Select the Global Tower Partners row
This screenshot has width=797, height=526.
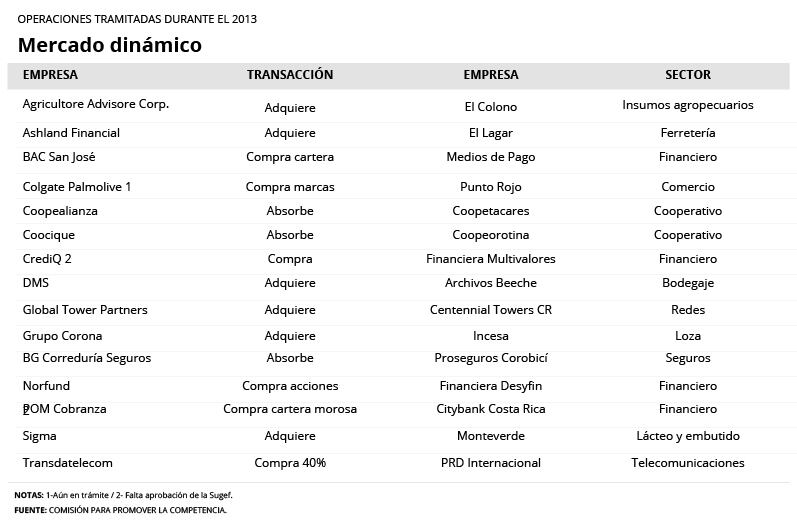(85, 310)
